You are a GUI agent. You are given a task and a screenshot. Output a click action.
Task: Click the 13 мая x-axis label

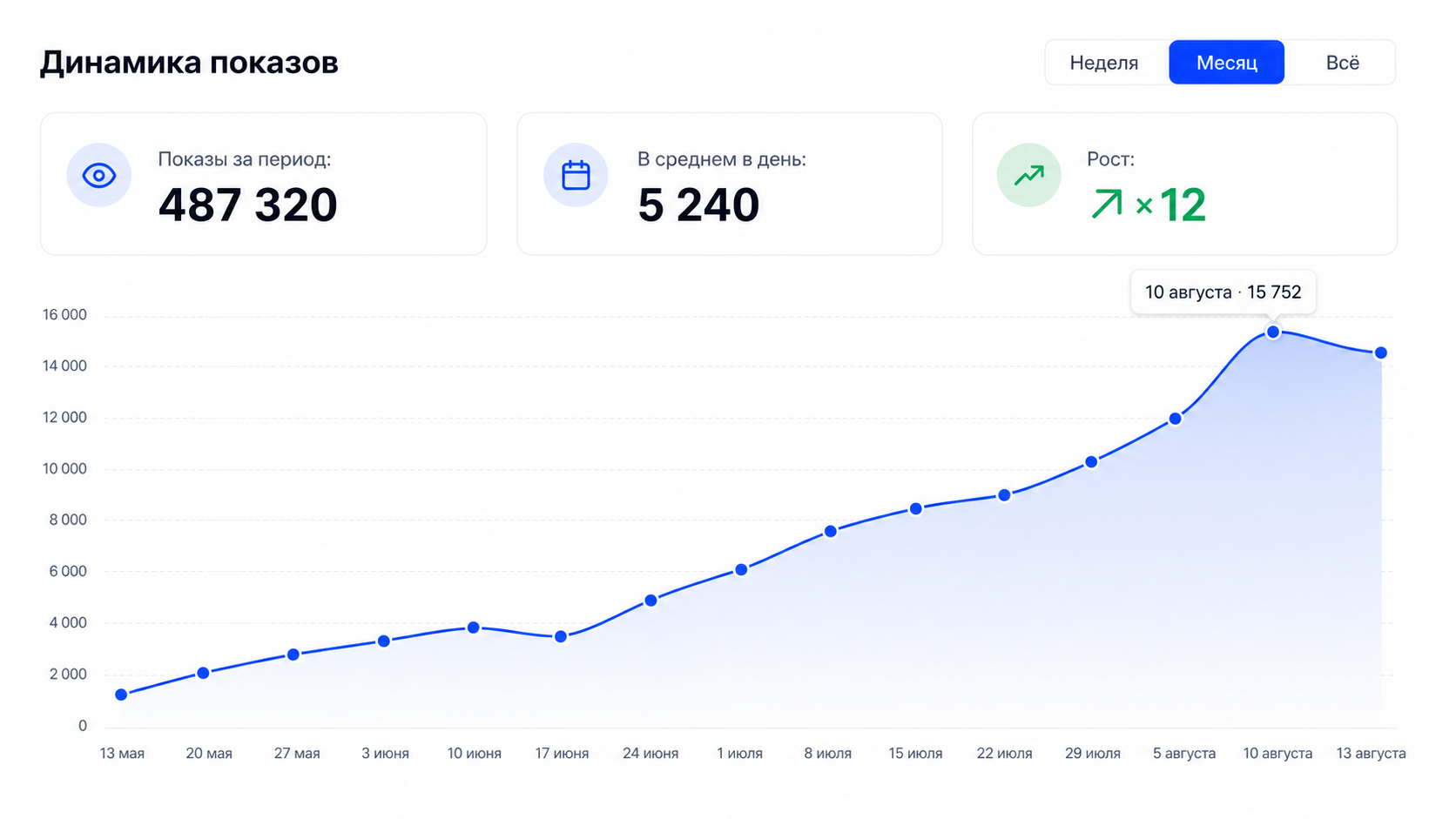click(x=122, y=754)
